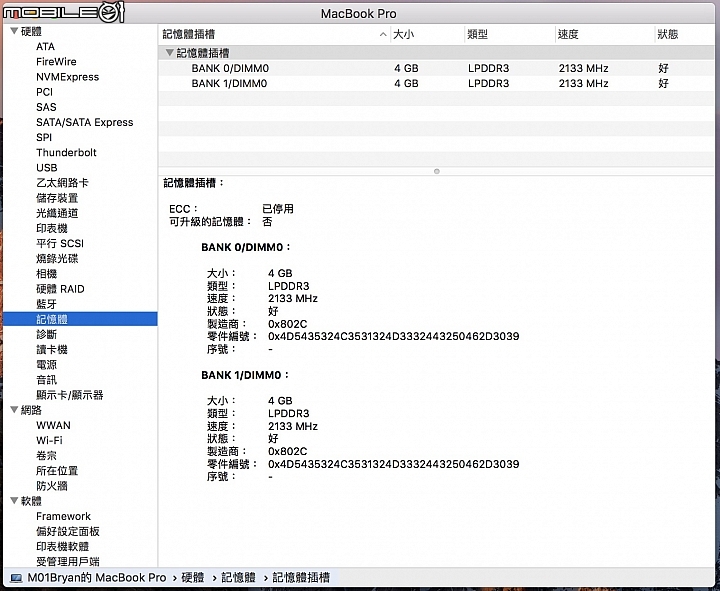Open 診斷 diagnostics info
Image resolution: width=720 pixels, height=591 pixels.
point(46,334)
